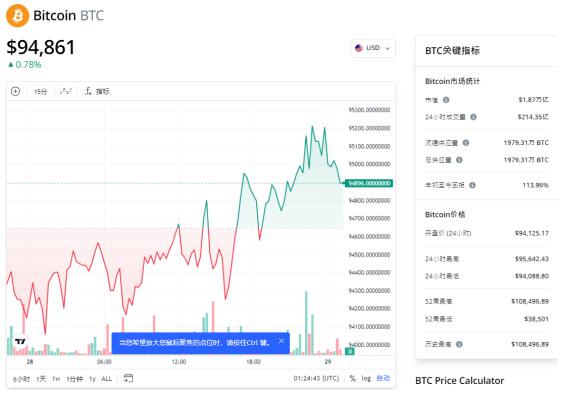Select the ALL time range
Image resolution: width=561 pixels, height=395 pixels.
pos(107,379)
